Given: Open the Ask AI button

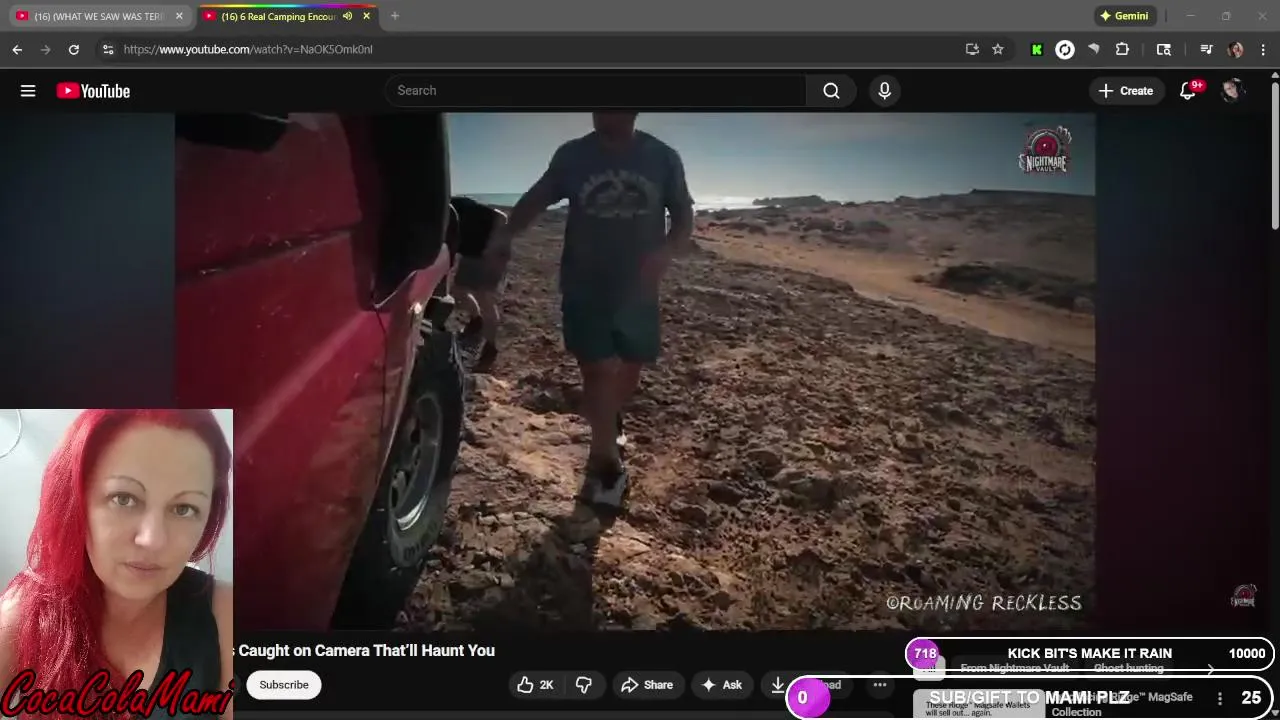Looking at the screenshot, I should pos(721,685).
